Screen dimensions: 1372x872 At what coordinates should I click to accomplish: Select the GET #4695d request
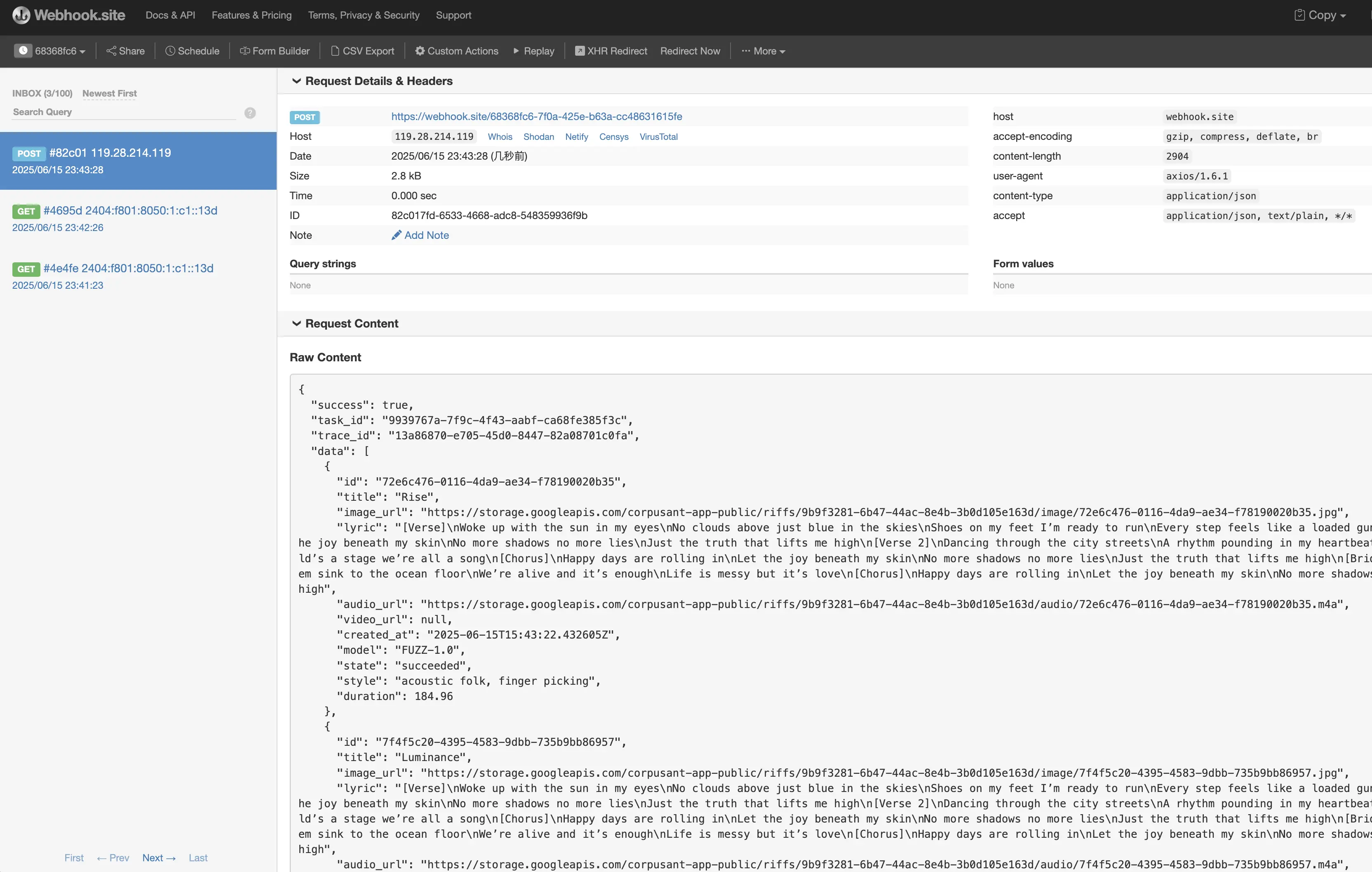(x=130, y=211)
